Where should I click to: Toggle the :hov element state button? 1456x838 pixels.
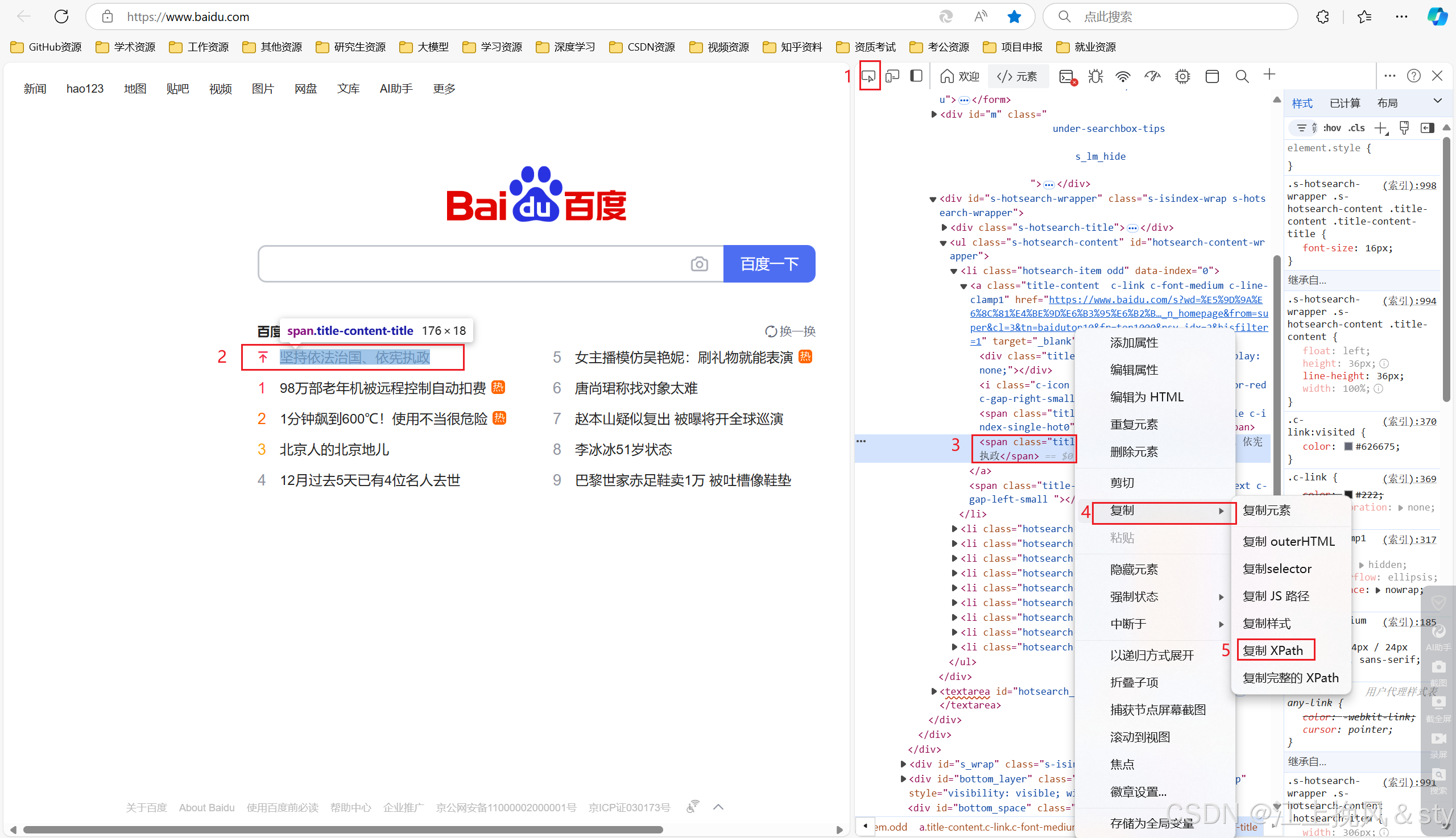pos(1332,128)
